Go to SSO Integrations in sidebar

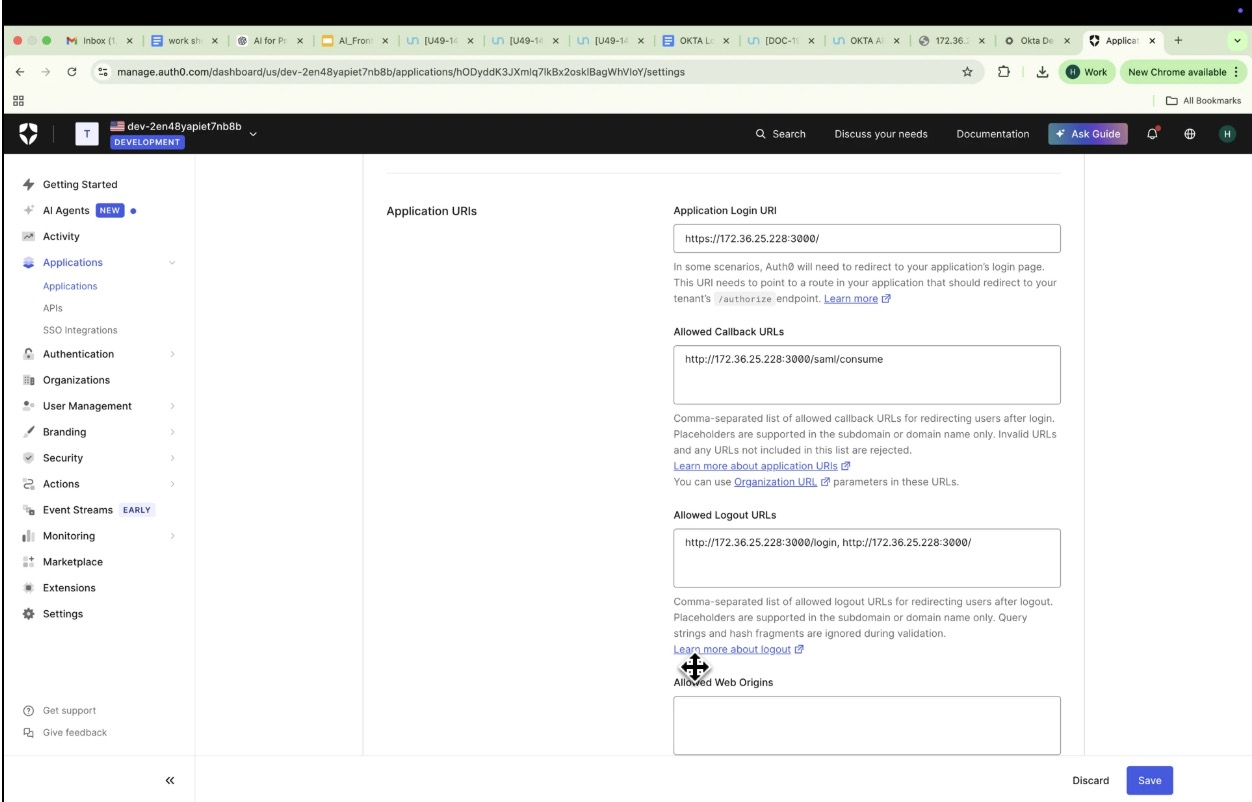click(80, 330)
